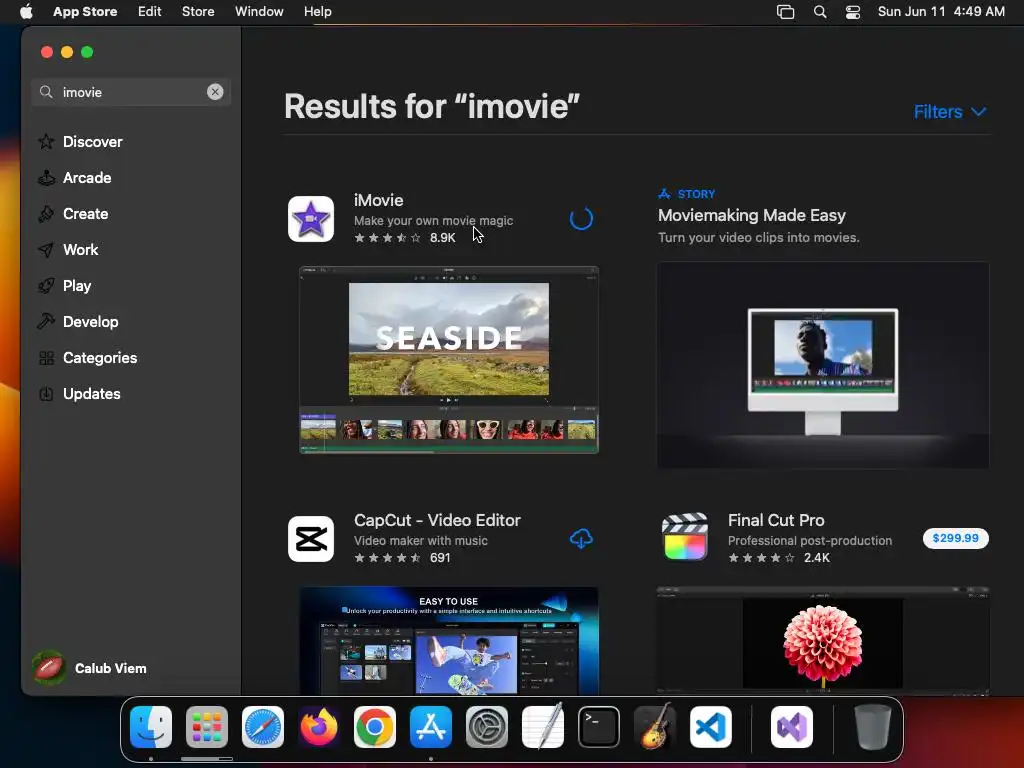
Task: Click the Final Cut Pro 2.4K rating
Action: click(x=779, y=558)
